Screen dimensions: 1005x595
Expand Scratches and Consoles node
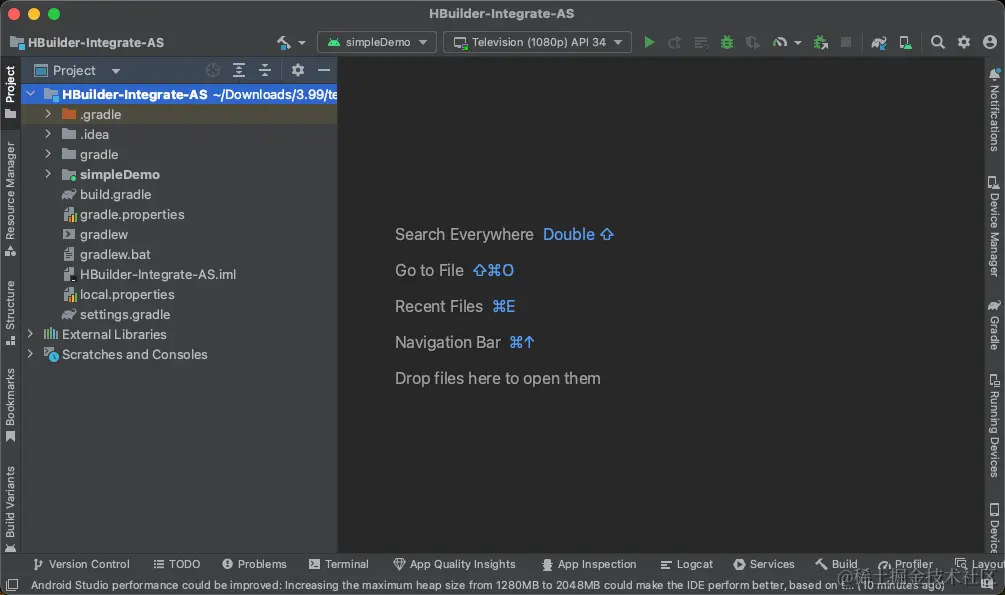[x=30, y=354]
